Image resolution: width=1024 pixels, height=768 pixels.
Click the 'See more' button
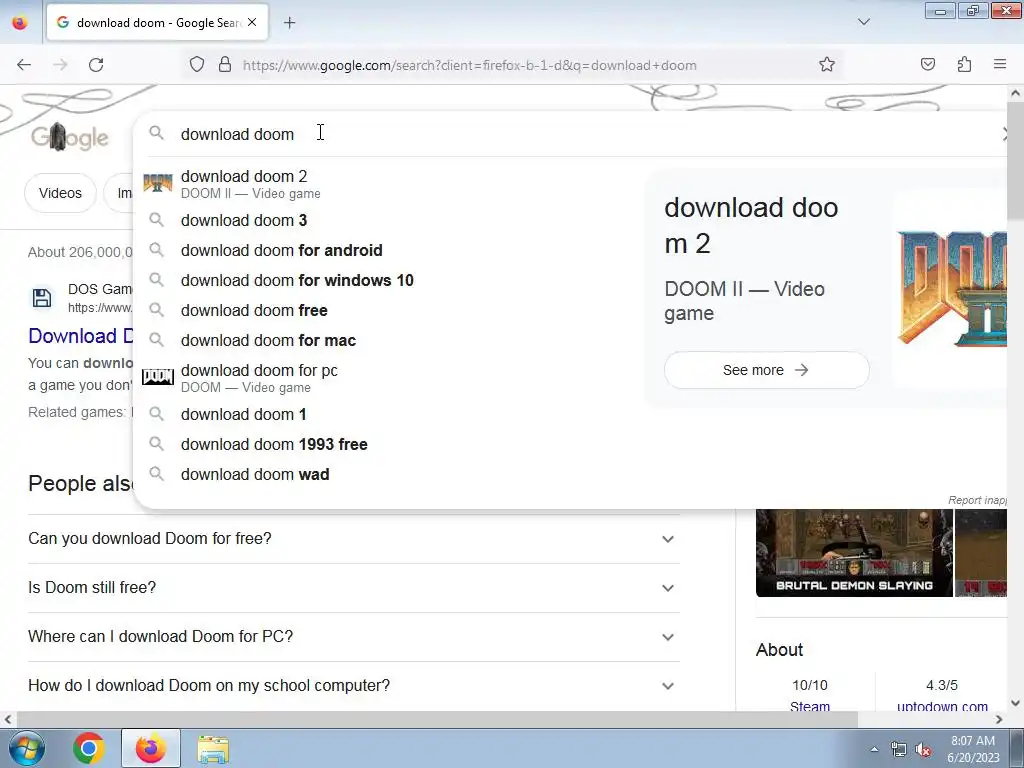pyautogui.click(x=766, y=370)
